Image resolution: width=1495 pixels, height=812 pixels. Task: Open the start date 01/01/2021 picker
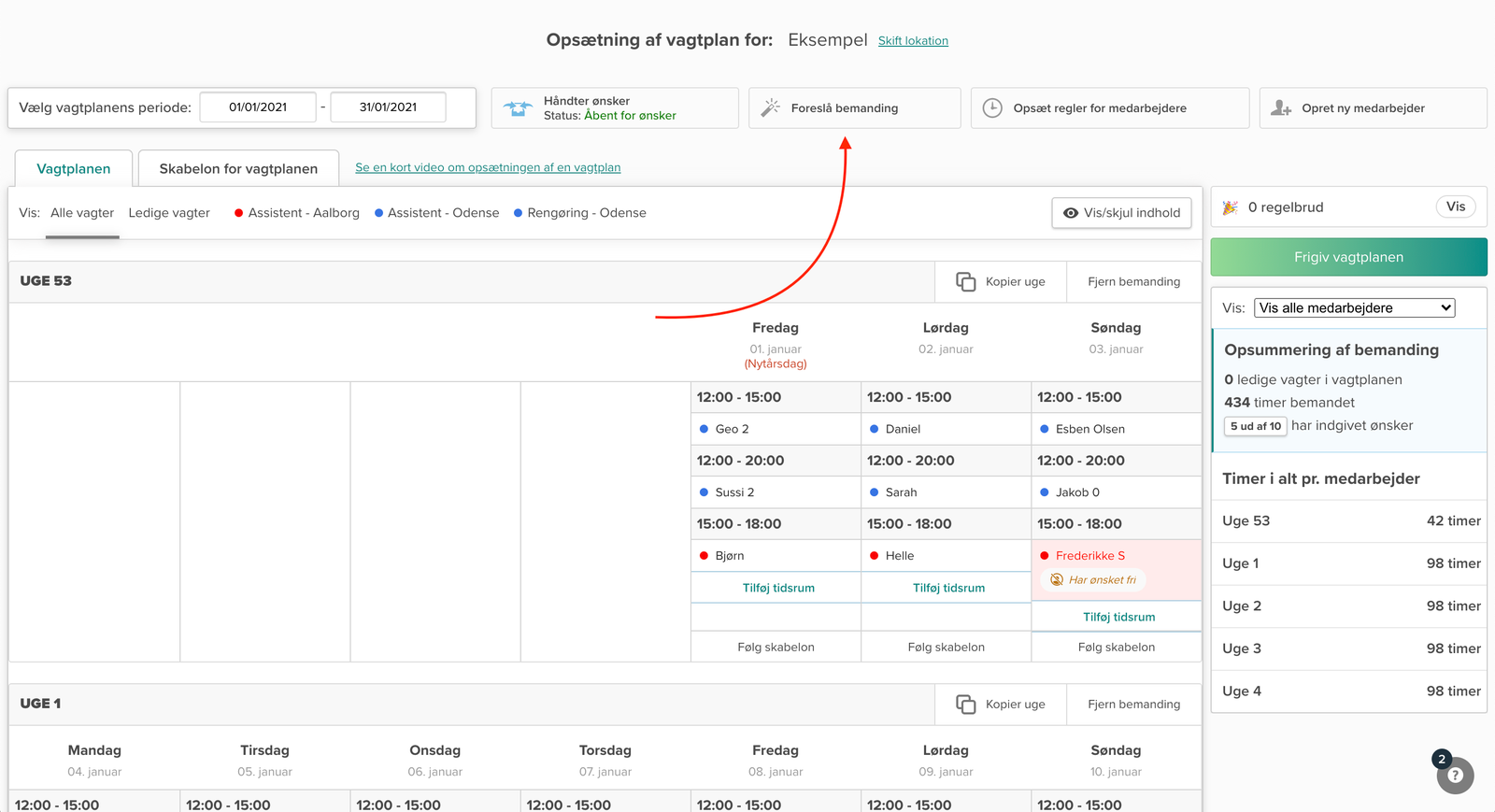(258, 107)
